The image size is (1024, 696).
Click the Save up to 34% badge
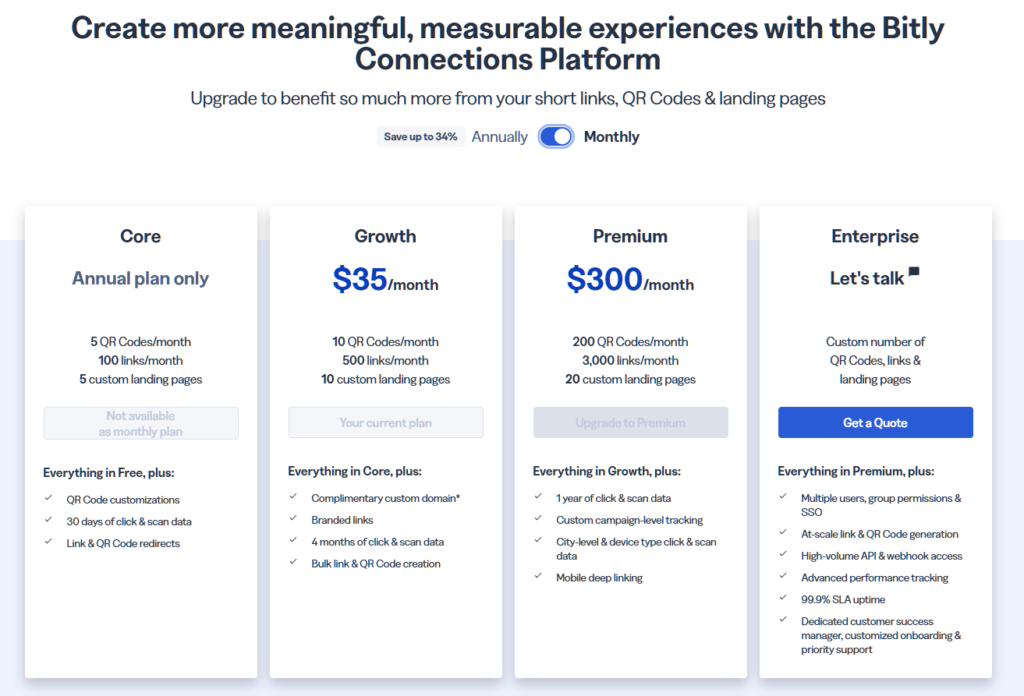[421, 137]
